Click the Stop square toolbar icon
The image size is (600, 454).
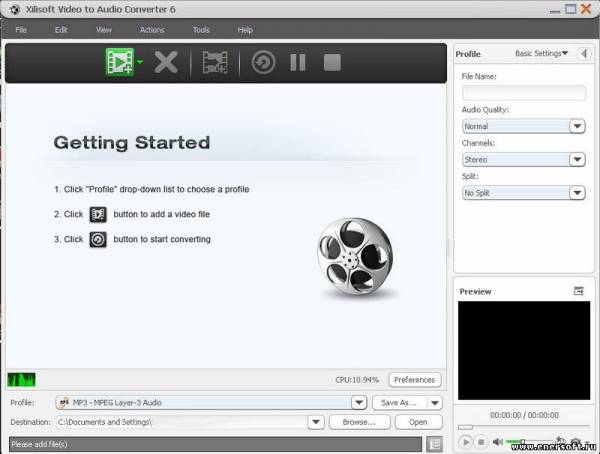[x=332, y=62]
